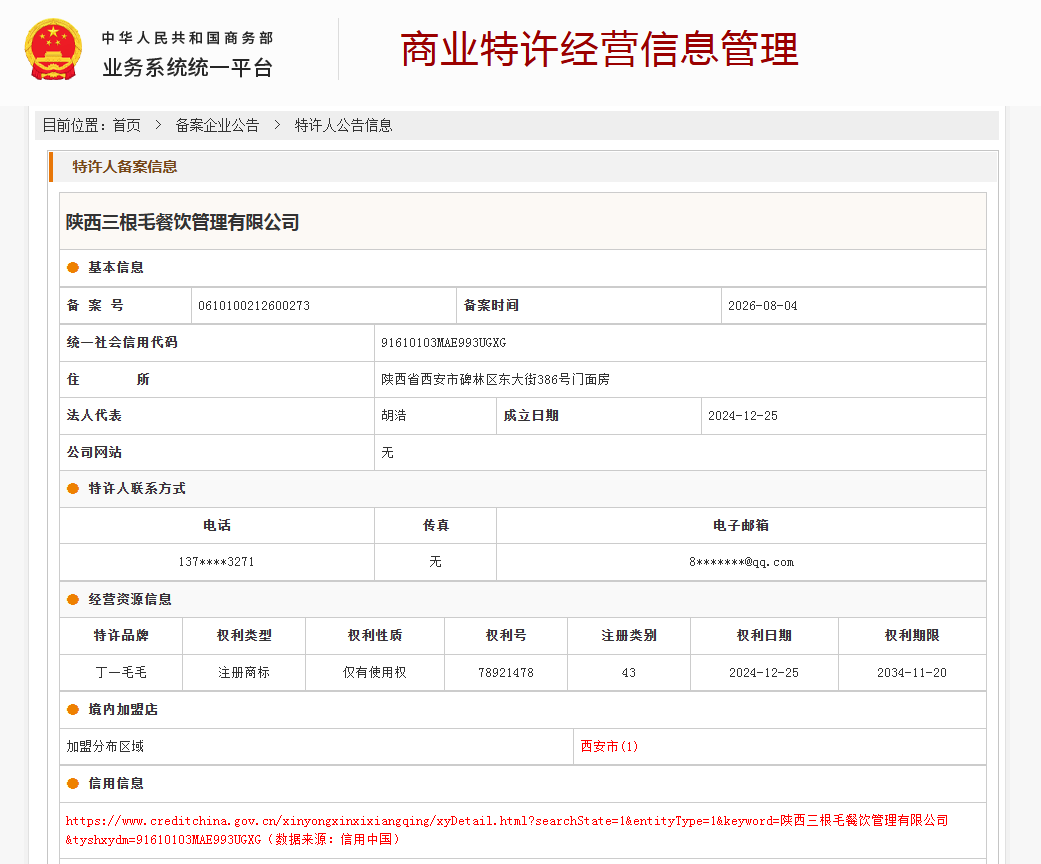
Task: Click the 传真 column header
Action: (436, 525)
